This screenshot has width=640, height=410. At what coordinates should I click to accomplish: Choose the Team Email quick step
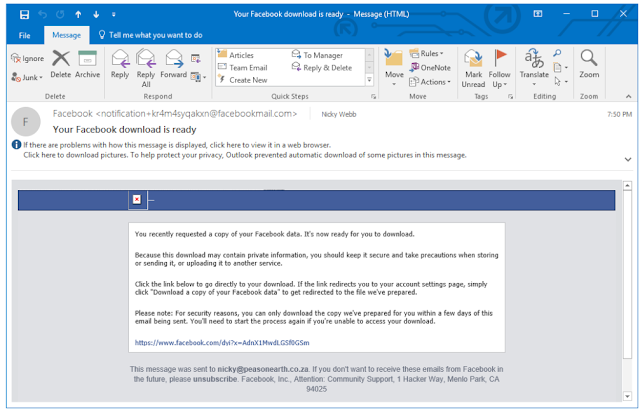242,67
